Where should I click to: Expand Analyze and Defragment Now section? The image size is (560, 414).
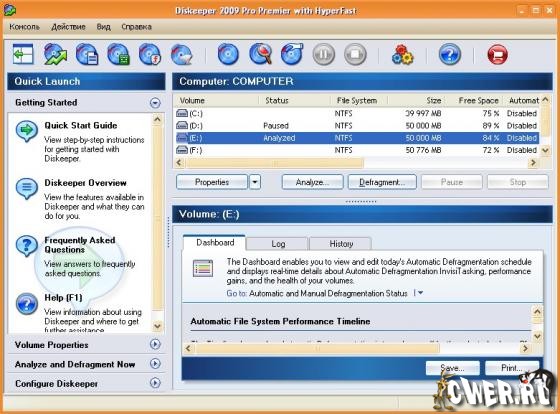point(155,364)
